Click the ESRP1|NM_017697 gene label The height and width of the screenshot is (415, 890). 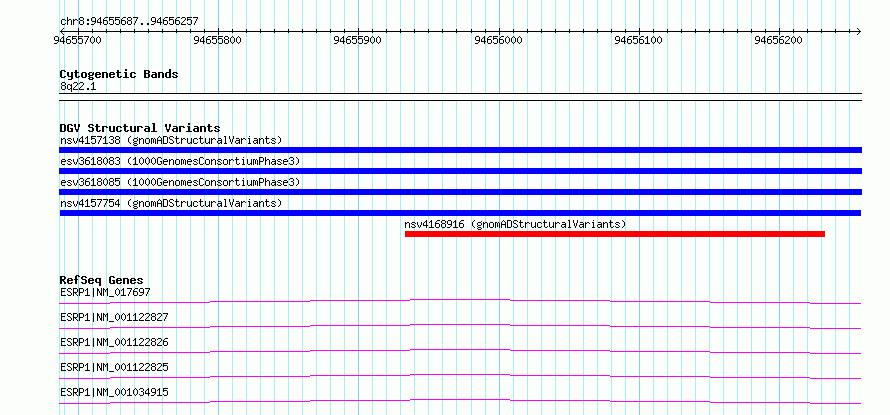[x=105, y=292]
